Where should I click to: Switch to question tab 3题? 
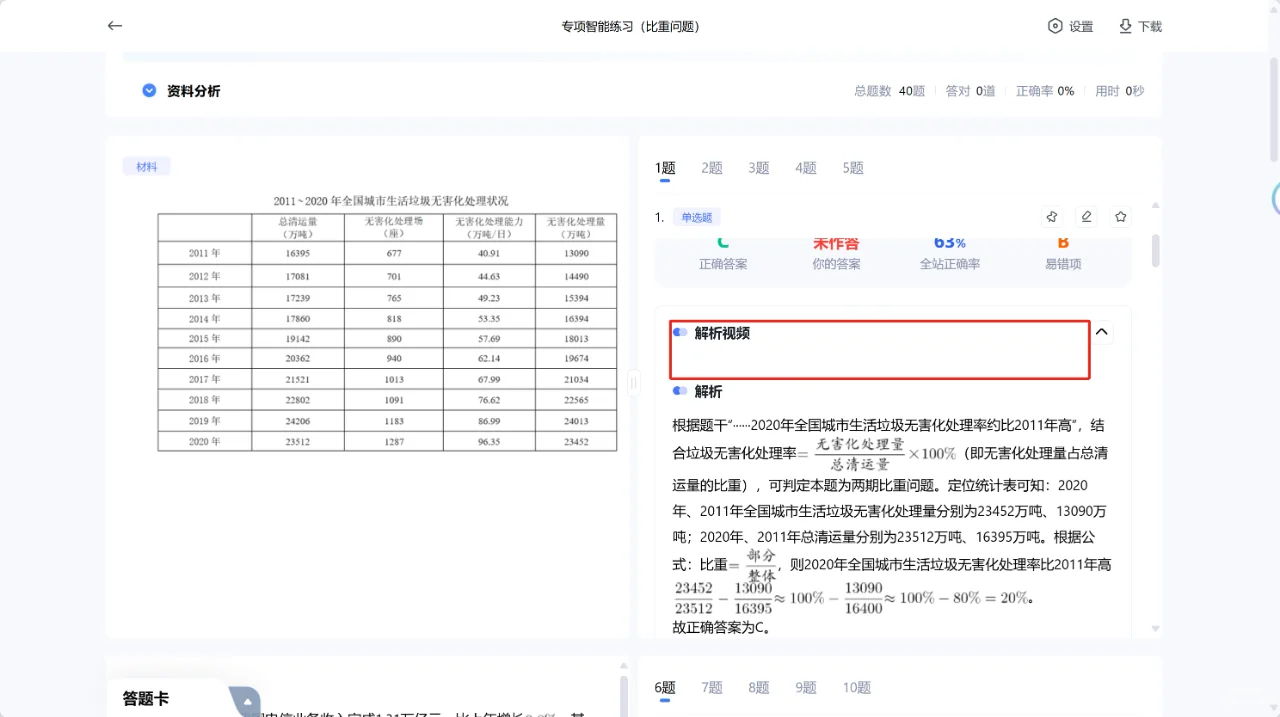click(x=758, y=167)
